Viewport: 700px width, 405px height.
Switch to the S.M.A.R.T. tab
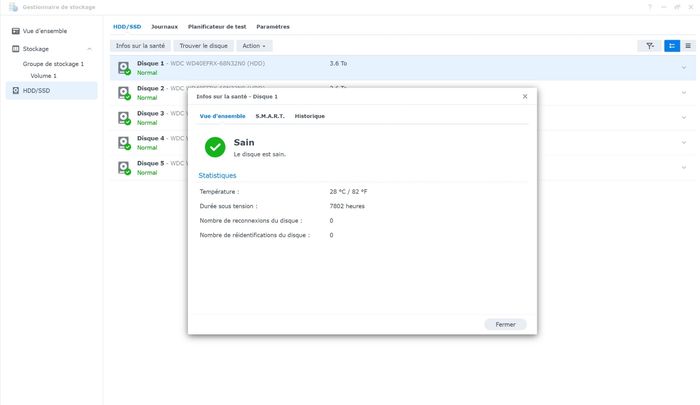(x=270, y=116)
